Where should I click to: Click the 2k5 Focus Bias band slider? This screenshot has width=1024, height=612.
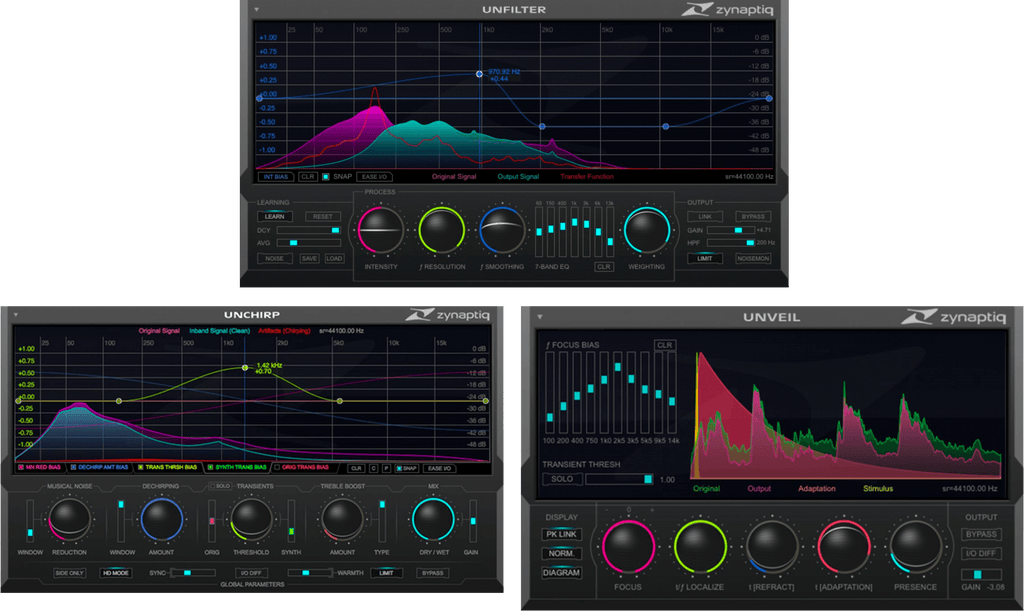pyautogui.click(x=618, y=392)
